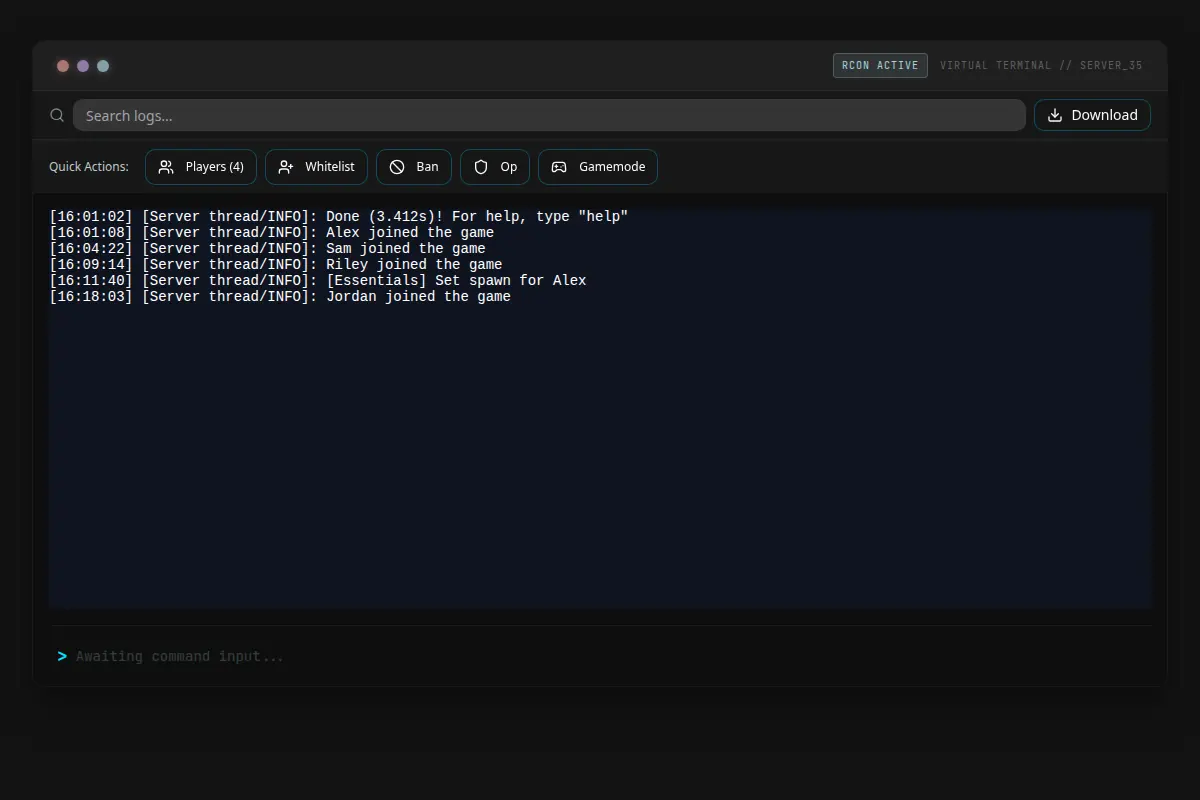Click the VIRTUAL TERMINAL // SERVER_35 title
This screenshot has width=1200, height=800.
pyautogui.click(x=1041, y=66)
